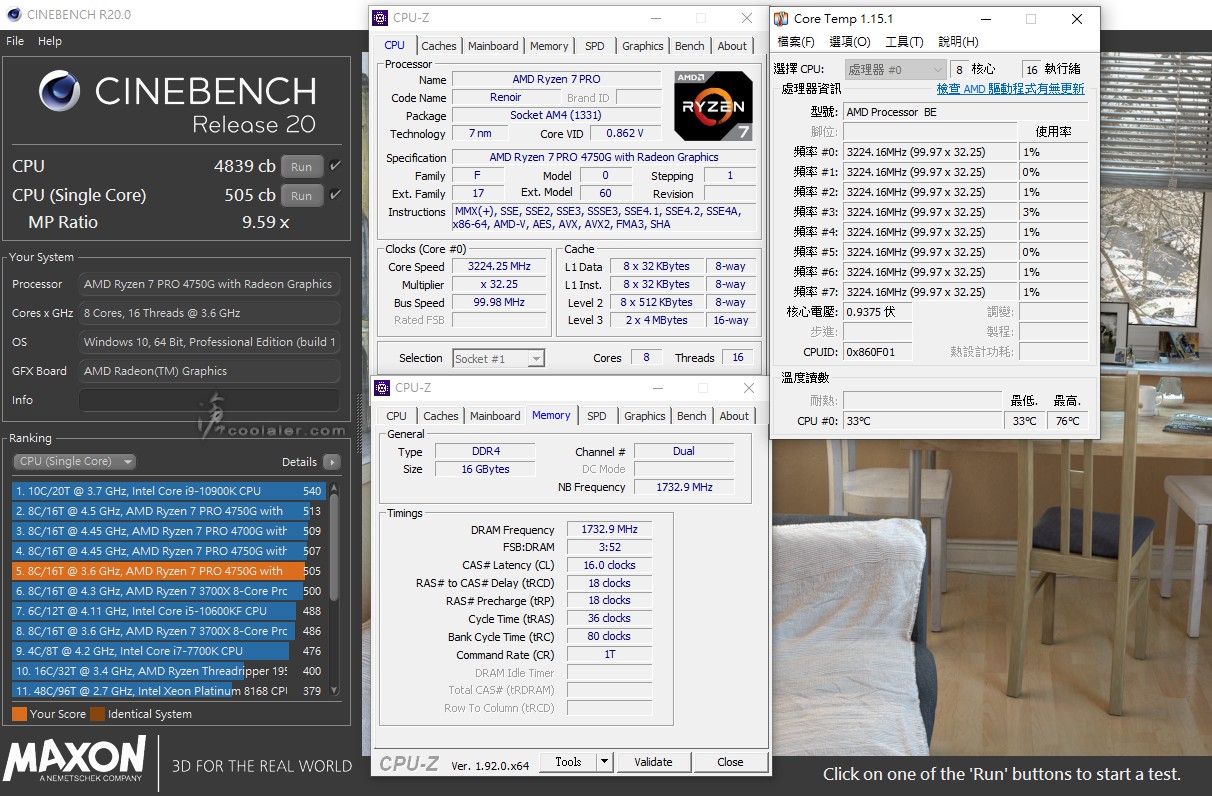Expand the 處理器 #0 CPU selector in Core Temp

(x=895, y=70)
